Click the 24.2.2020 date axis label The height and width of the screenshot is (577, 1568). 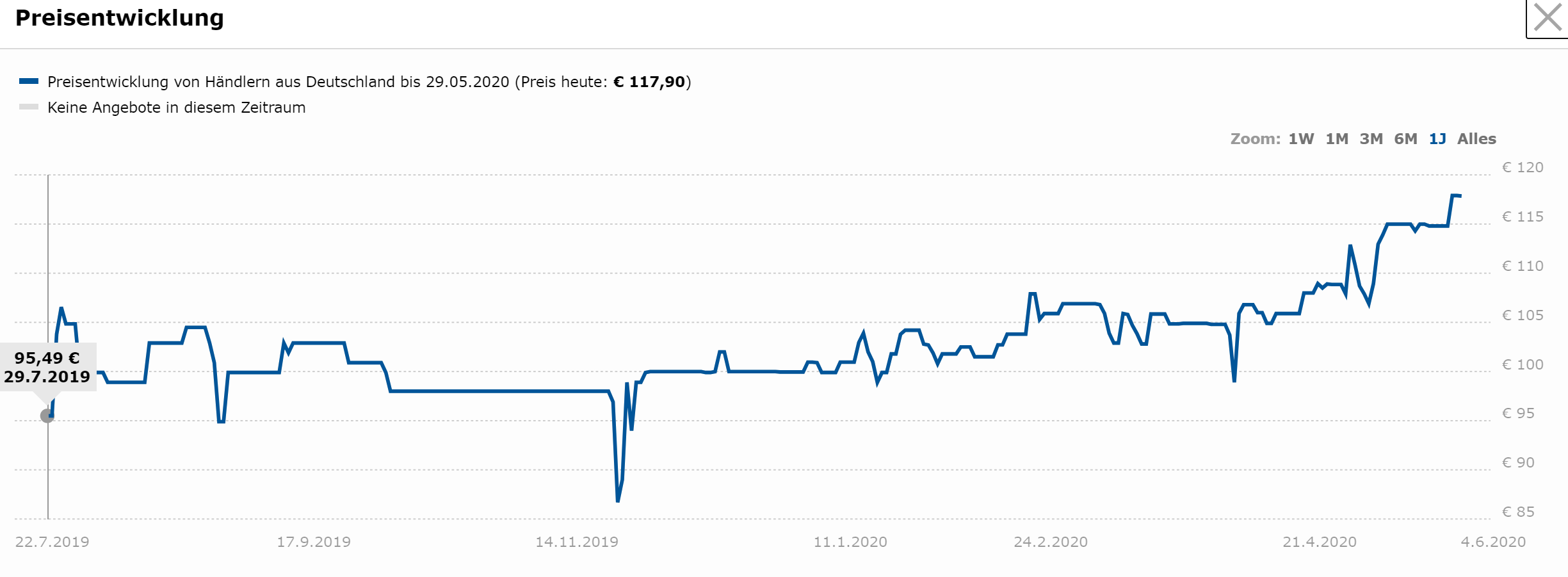click(1051, 542)
